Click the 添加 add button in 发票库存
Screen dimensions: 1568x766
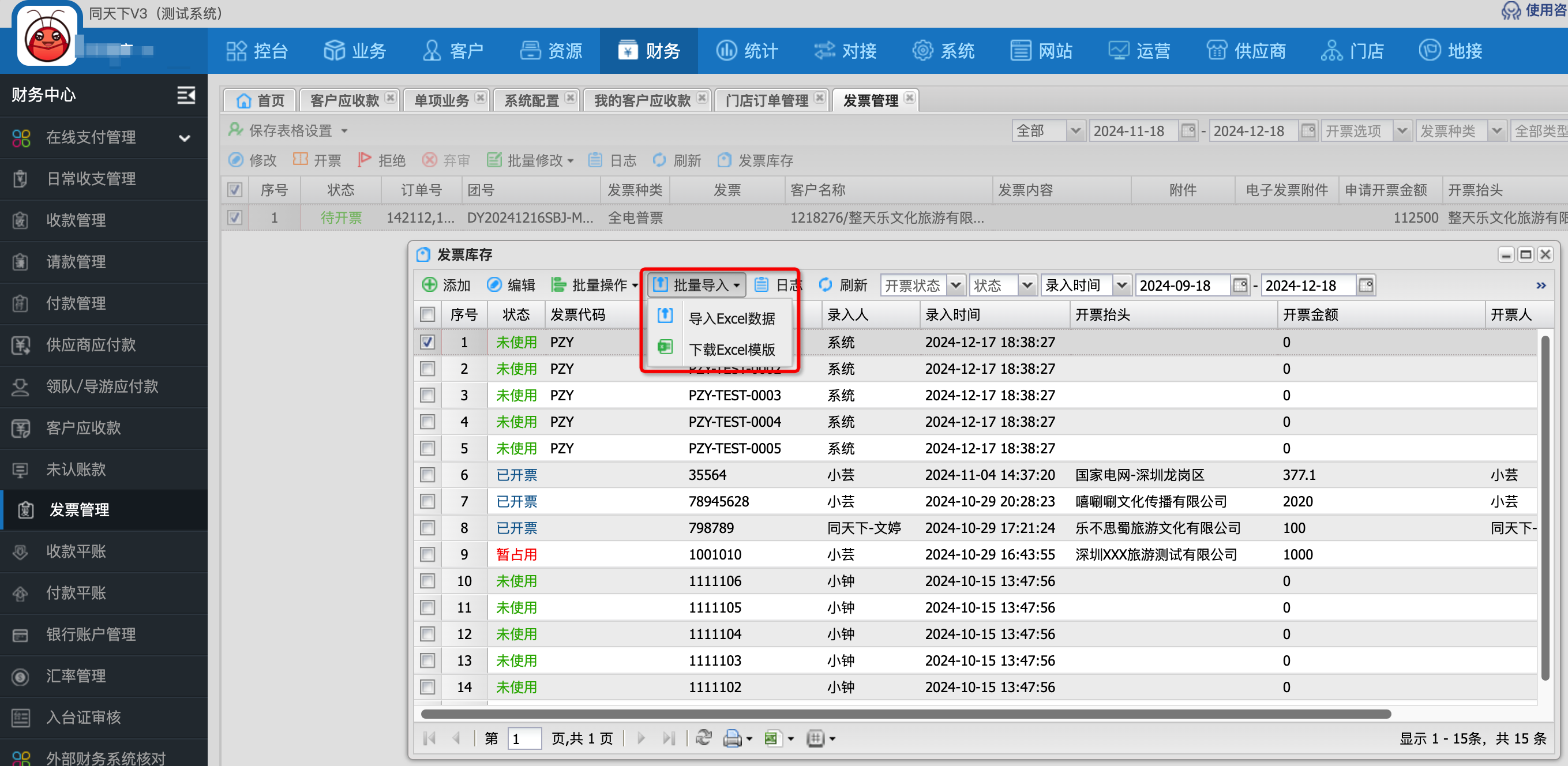[446, 285]
